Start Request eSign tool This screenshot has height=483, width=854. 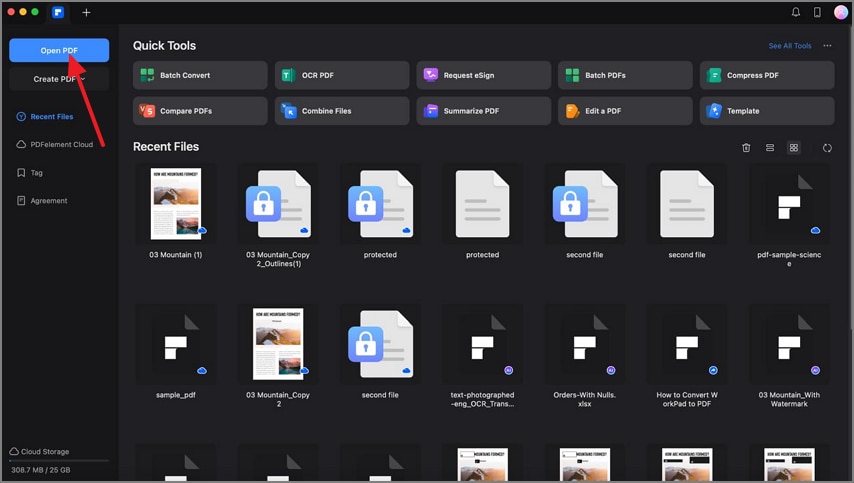tap(484, 75)
